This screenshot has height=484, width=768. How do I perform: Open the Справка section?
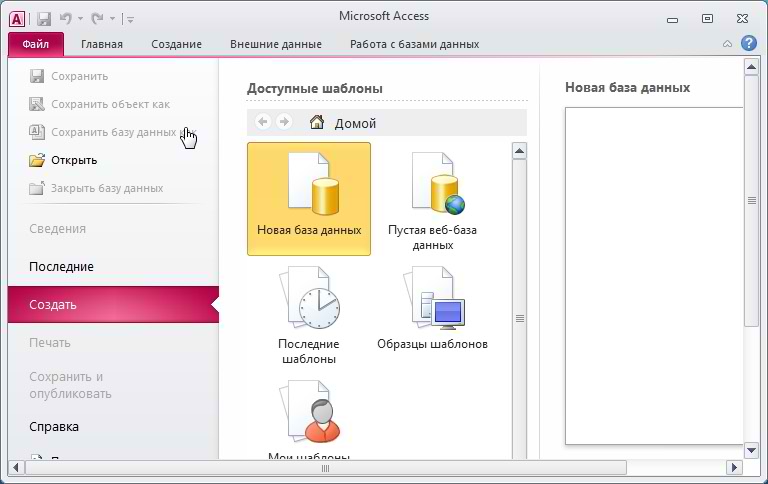tap(54, 427)
